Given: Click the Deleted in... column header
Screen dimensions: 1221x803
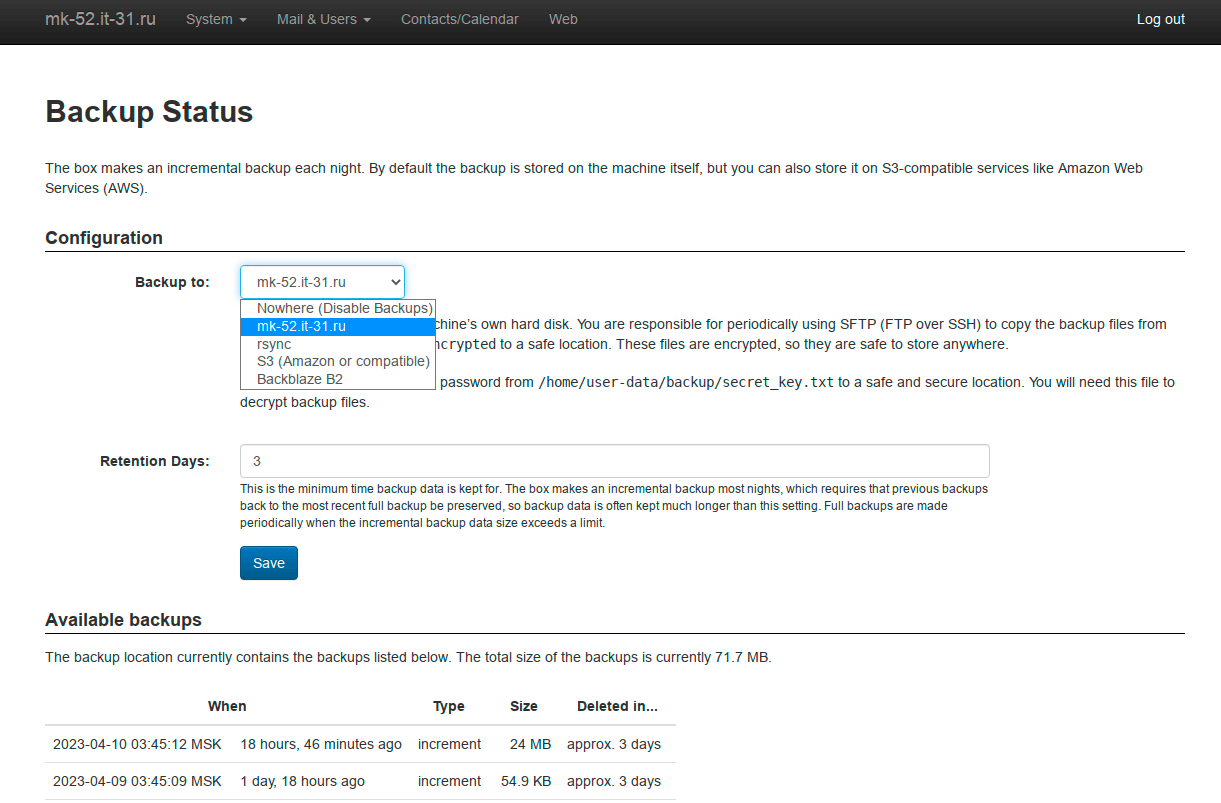Looking at the screenshot, I should pos(617,706).
